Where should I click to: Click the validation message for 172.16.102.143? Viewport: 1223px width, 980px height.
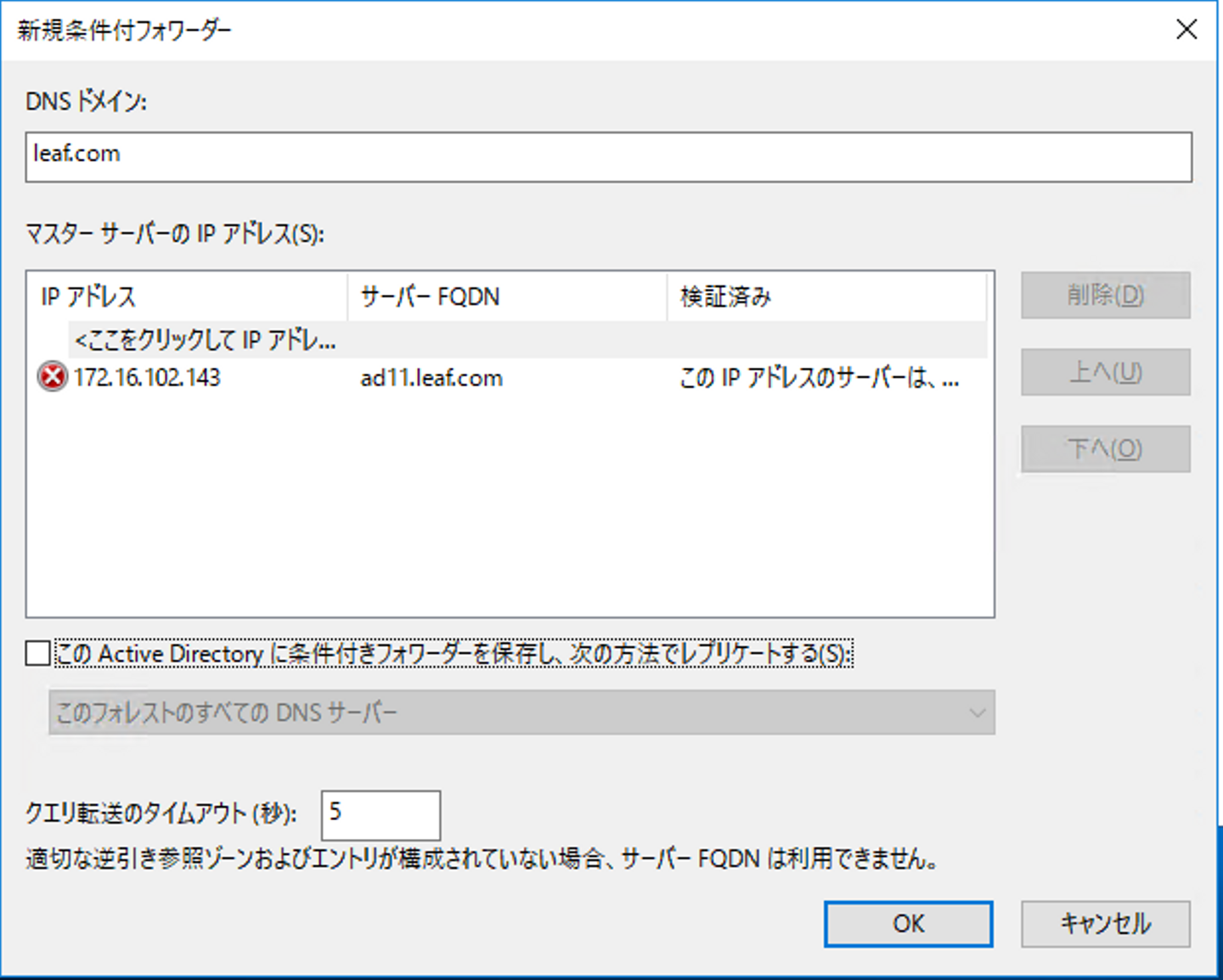point(819,378)
